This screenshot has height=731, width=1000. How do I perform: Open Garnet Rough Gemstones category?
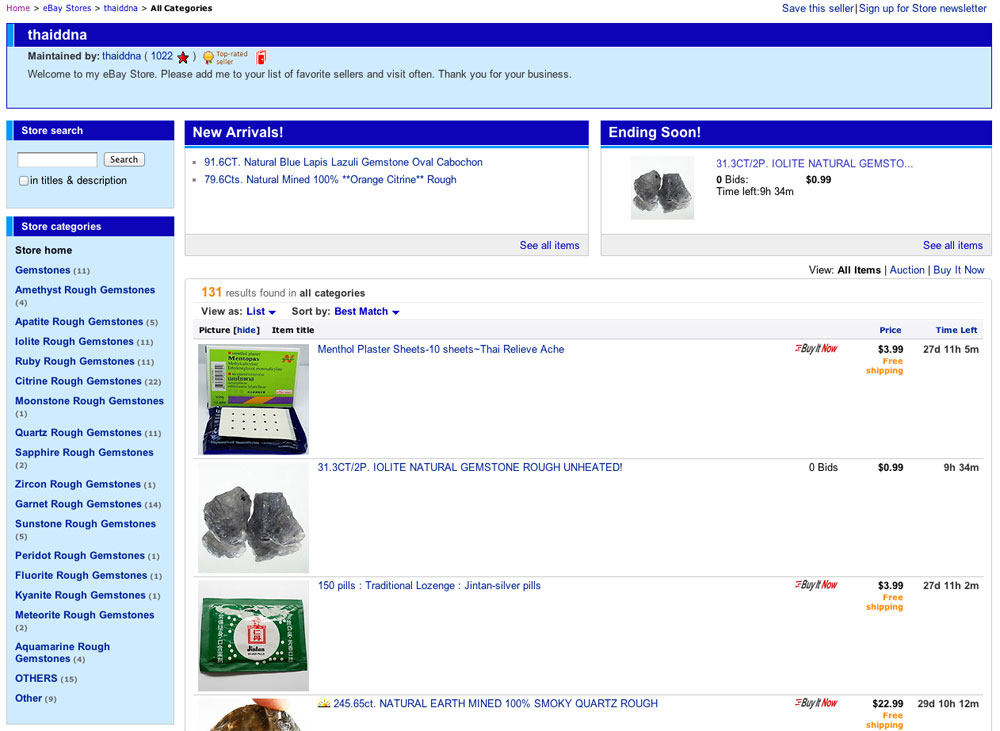tap(78, 504)
